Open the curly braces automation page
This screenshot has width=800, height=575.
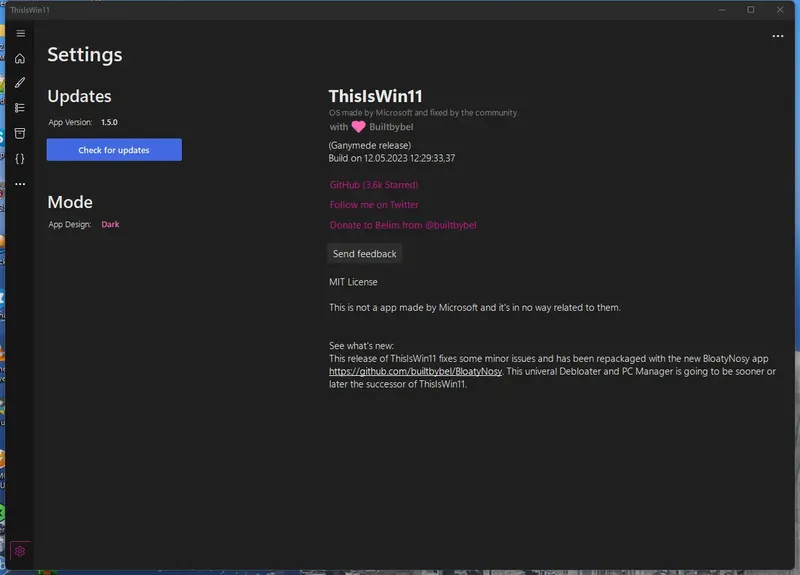pyautogui.click(x=20, y=159)
